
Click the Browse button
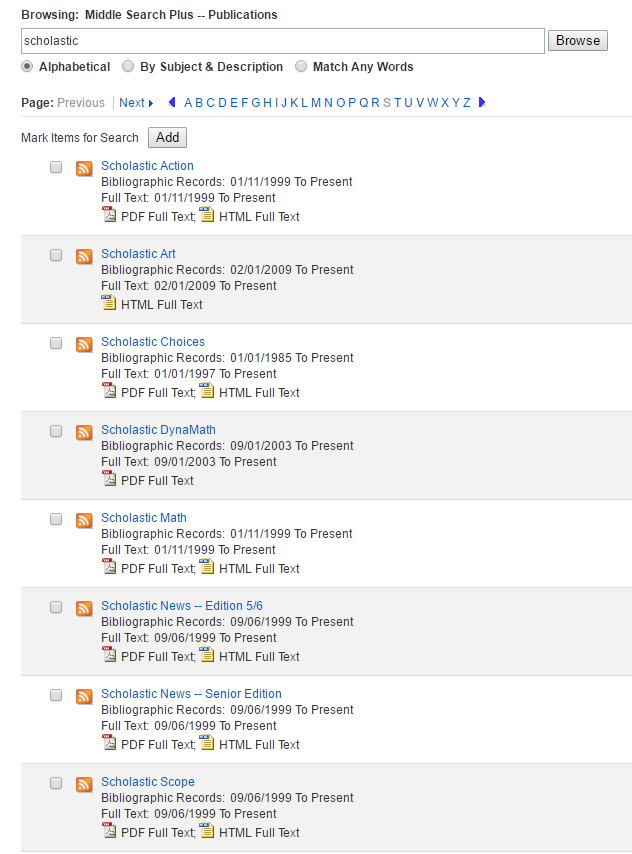(578, 41)
